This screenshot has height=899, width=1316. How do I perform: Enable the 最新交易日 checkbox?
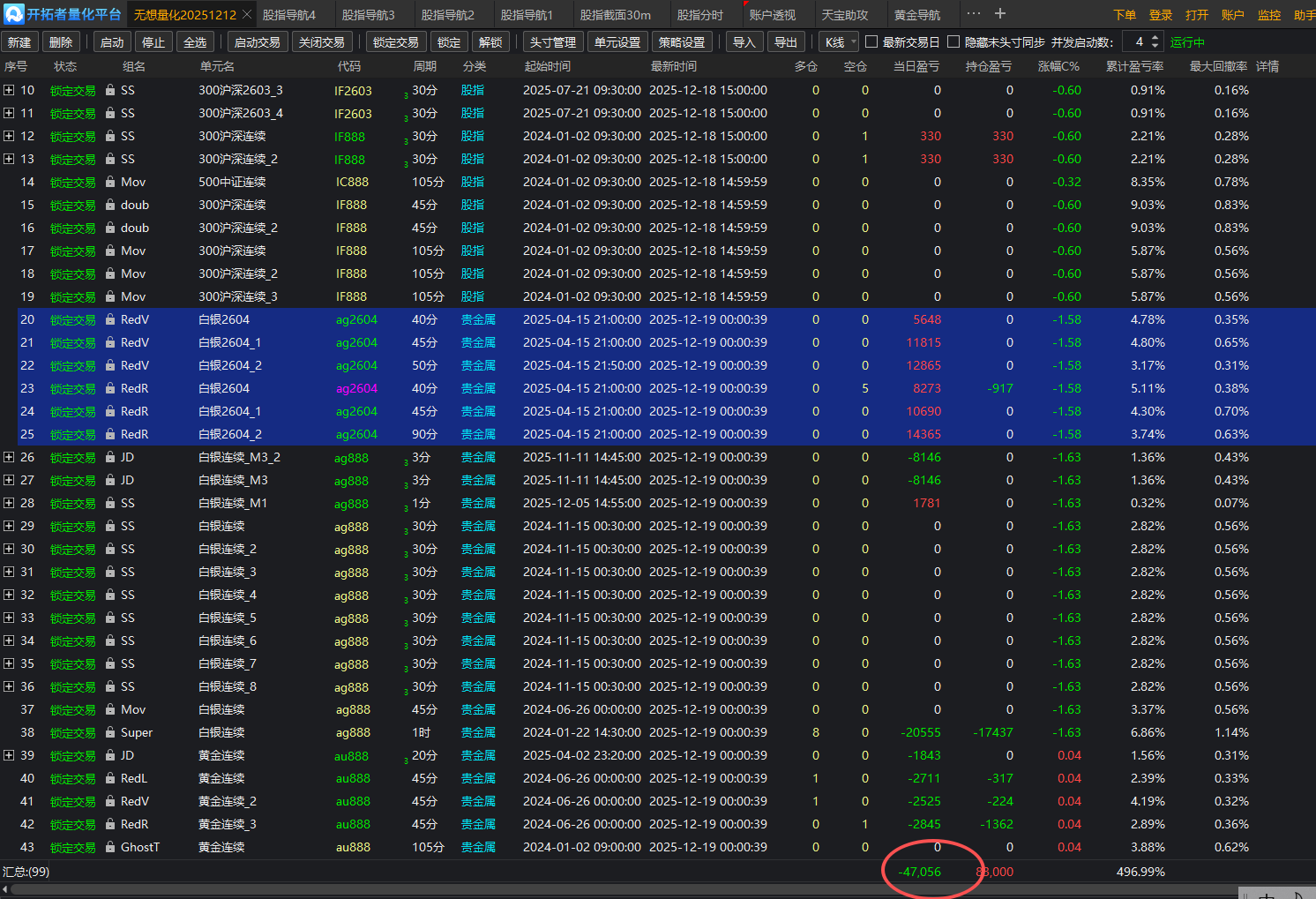[871, 41]
